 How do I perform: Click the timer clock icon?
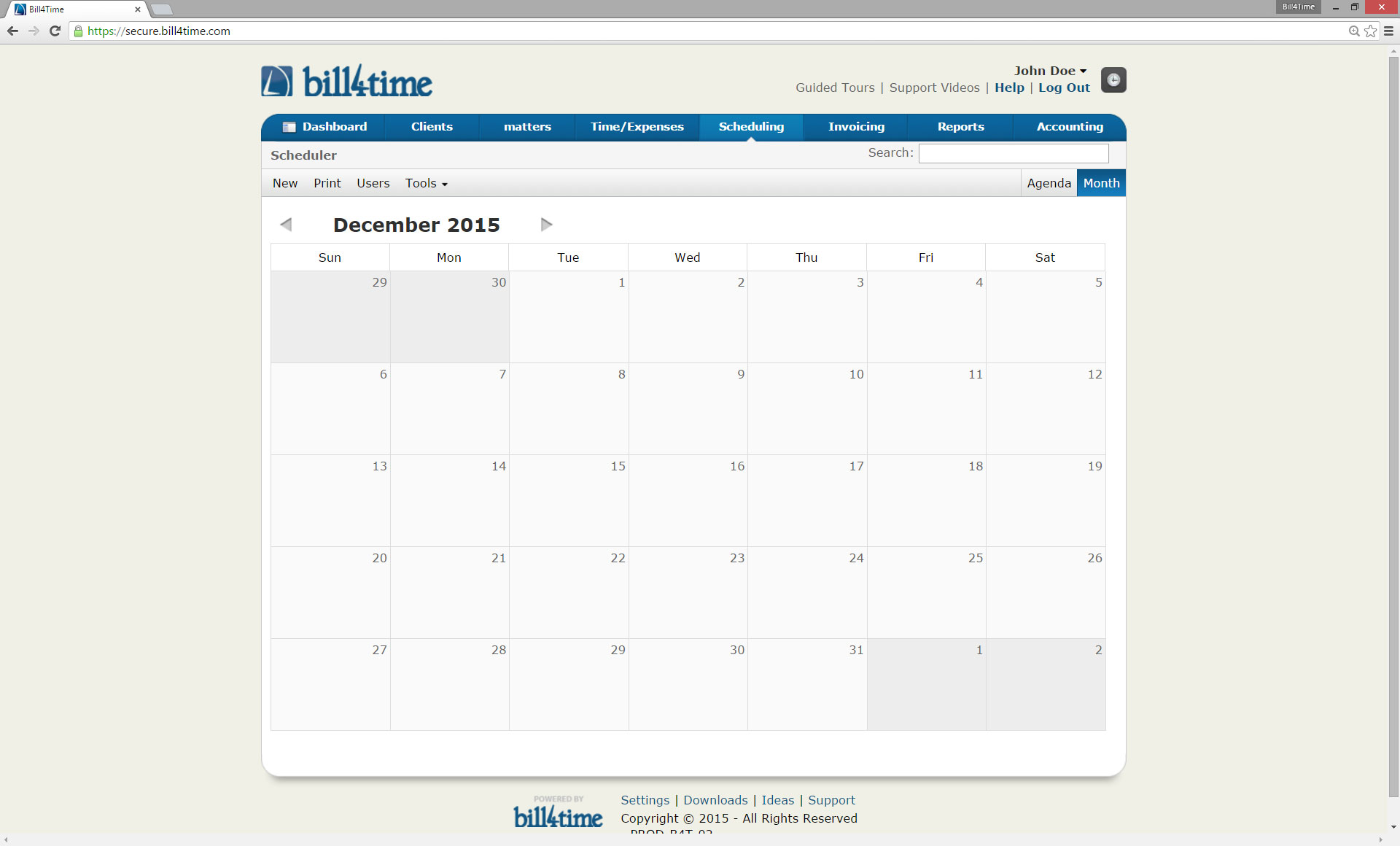pos(1113,79)
